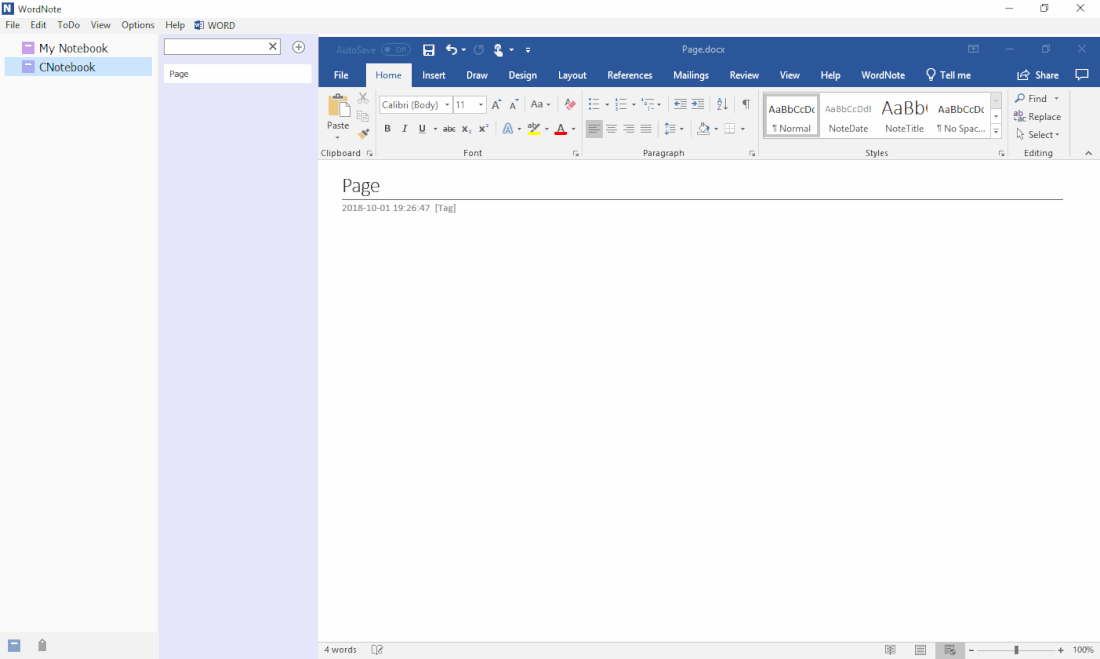
Task: Open the bullets list dropdown
Action: pyautogui.click(x=607, y=105)
